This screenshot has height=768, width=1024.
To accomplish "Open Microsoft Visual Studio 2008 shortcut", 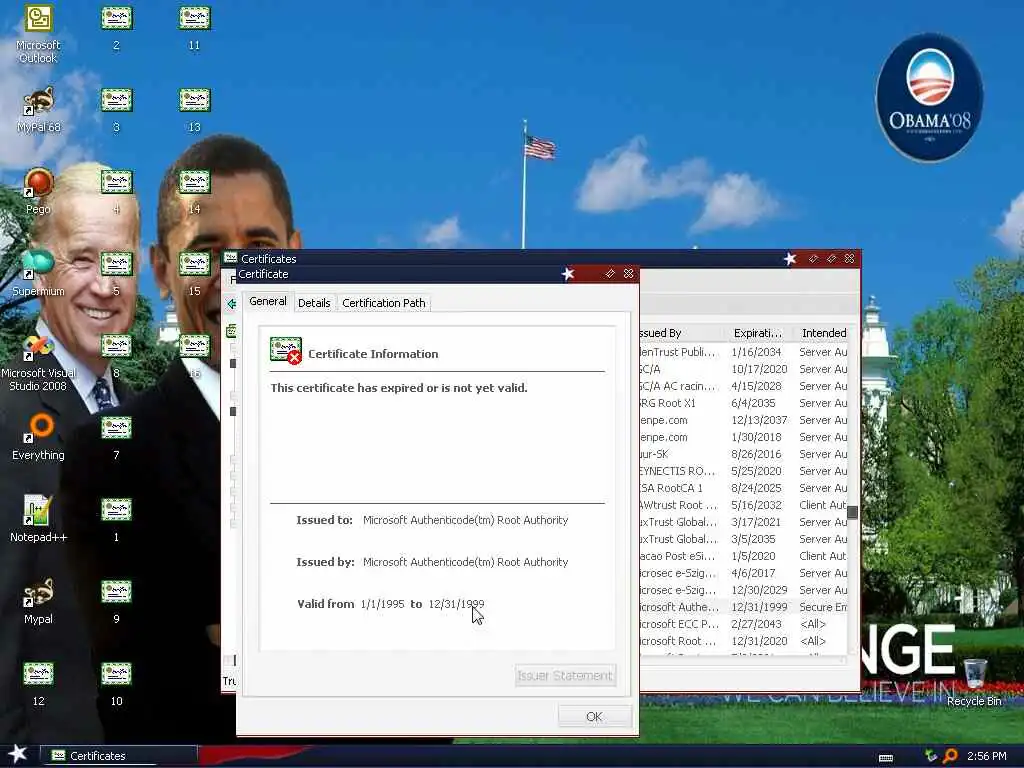I will tap(38, 363).
